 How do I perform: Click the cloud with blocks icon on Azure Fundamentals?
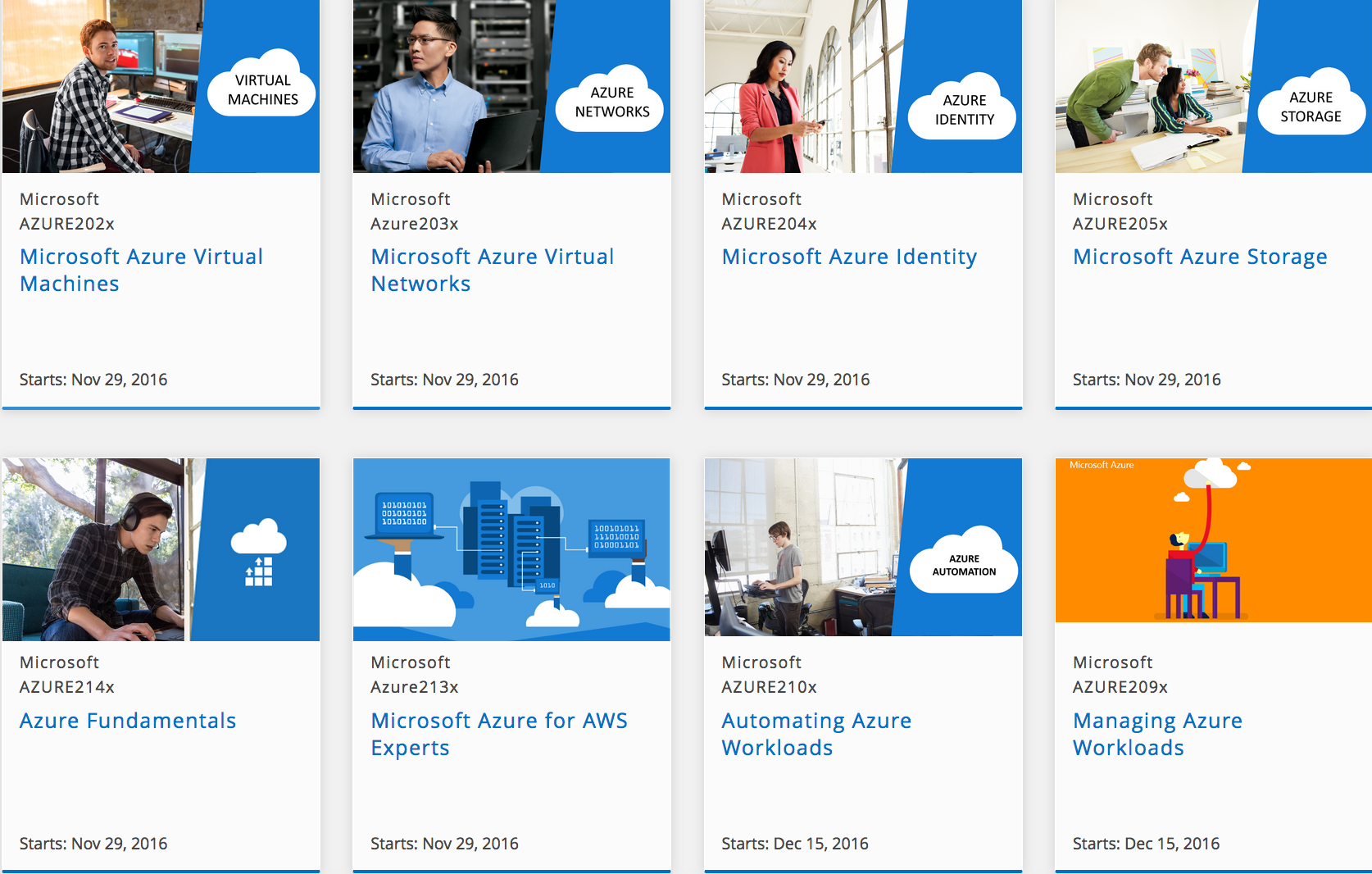259,552
